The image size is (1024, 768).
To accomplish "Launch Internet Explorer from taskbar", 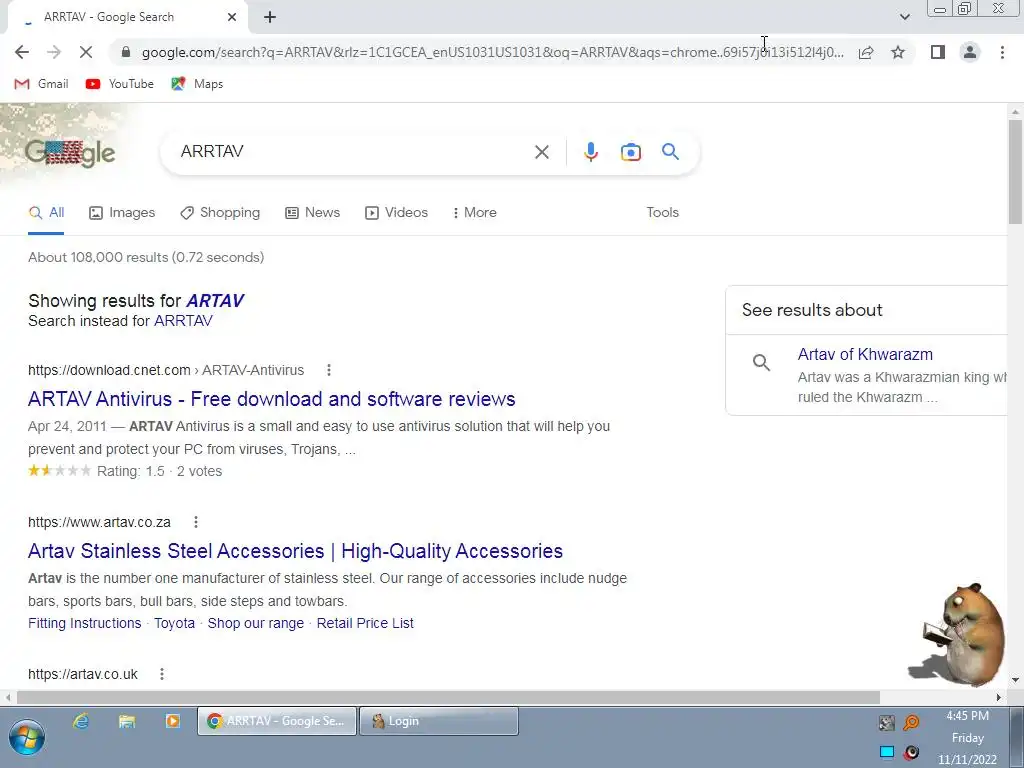I will (x=81, y=721).
